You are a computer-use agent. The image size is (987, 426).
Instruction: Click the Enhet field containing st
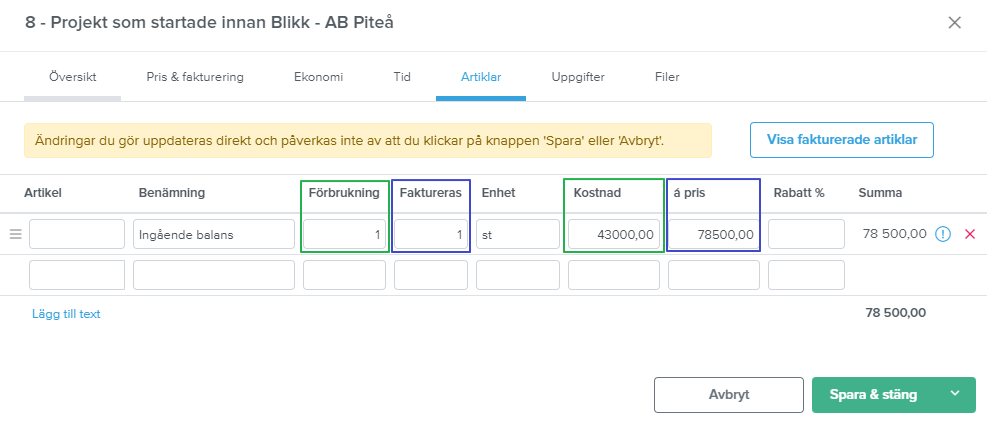pyautogui.click(x=518, y=234)
